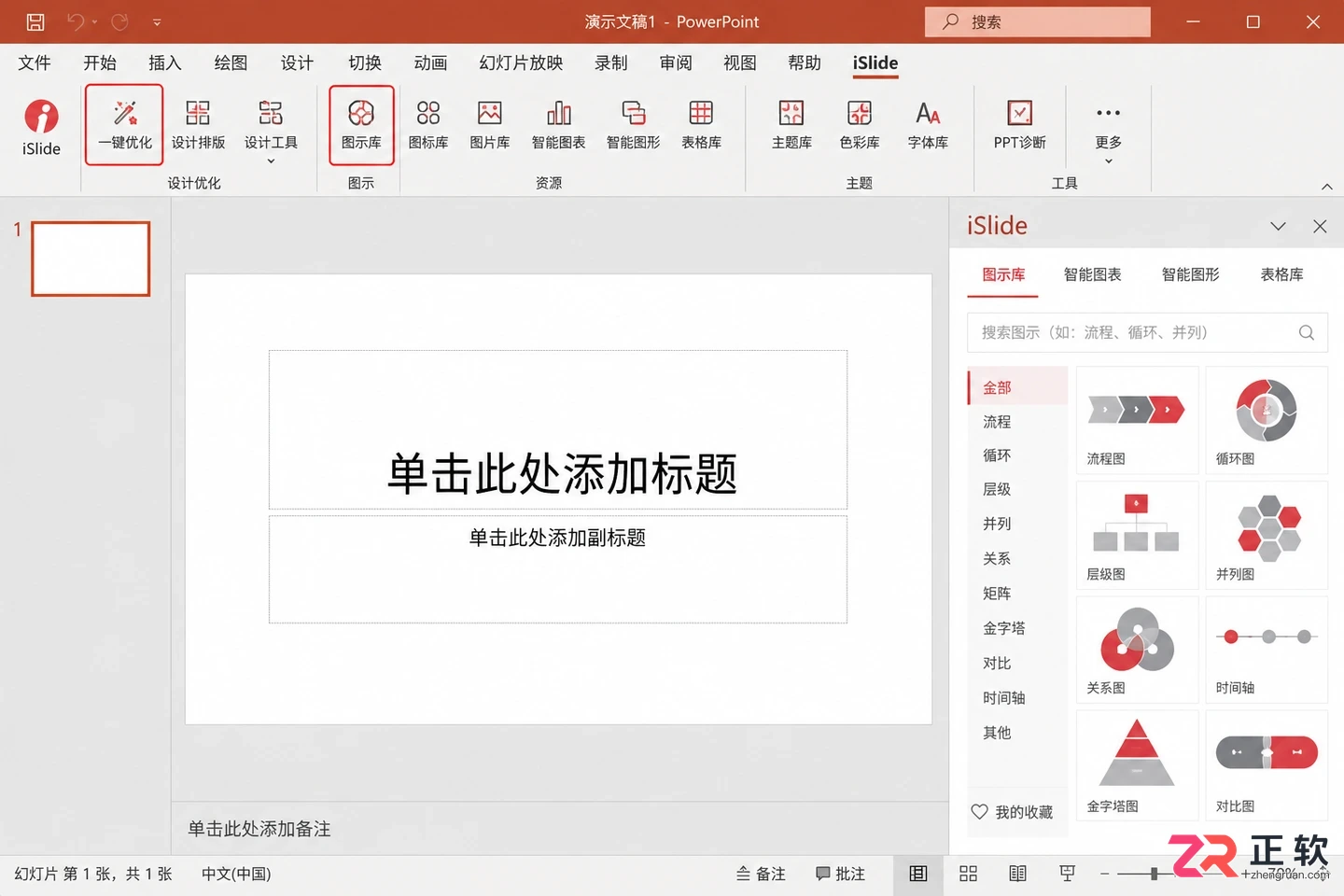Screen dimensions: 1344x896
Task: Open the 色彩库 color library
Action: tap(860, 125)
